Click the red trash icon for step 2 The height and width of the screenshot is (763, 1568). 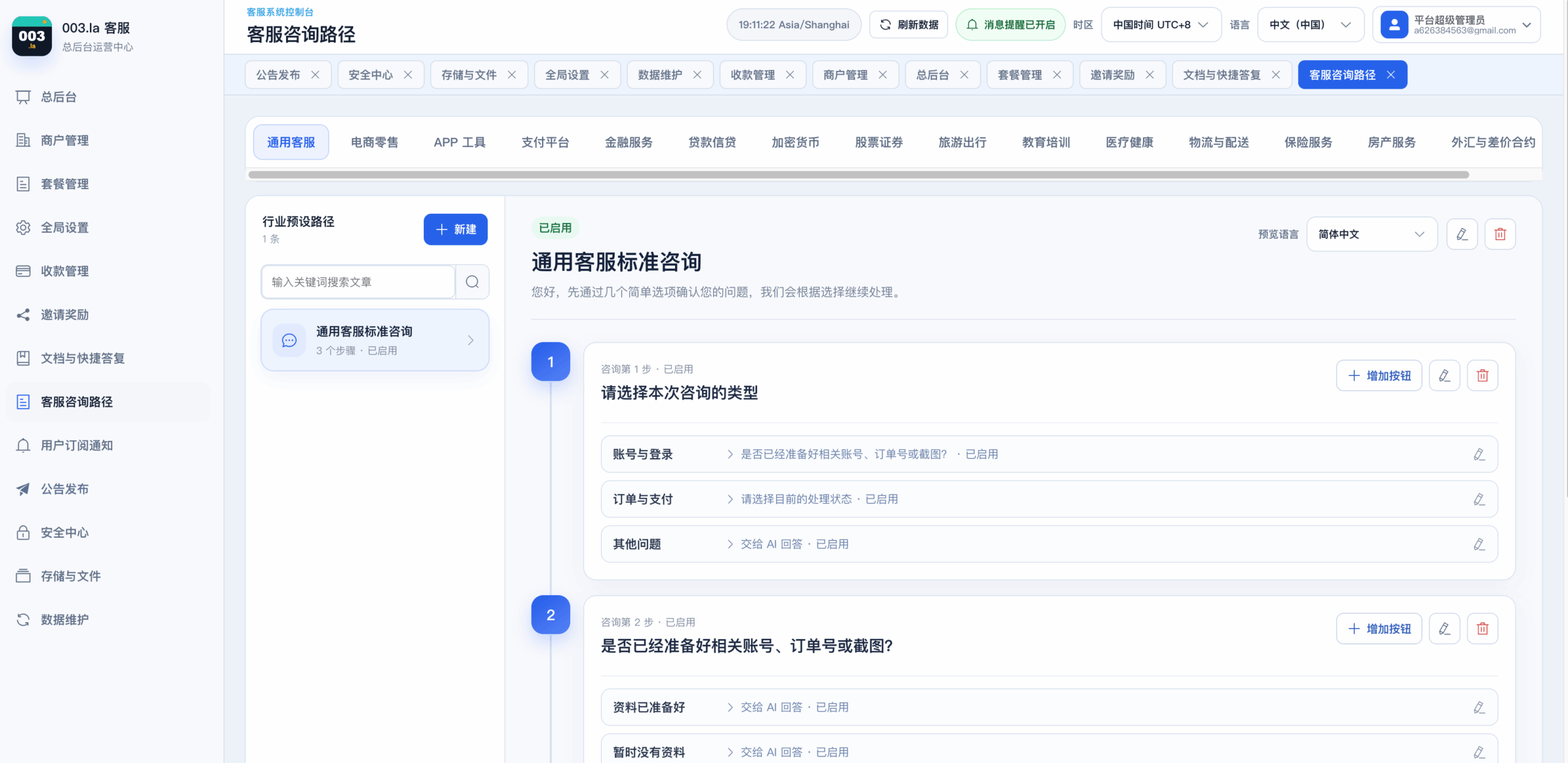[1482, 628]
